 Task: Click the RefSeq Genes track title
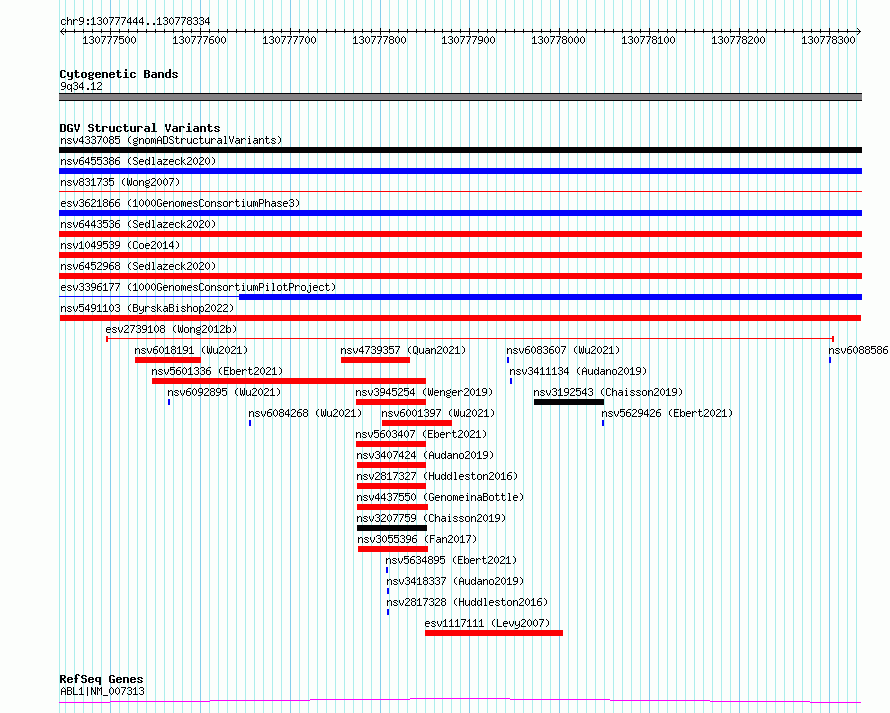(x=101, y=679)
